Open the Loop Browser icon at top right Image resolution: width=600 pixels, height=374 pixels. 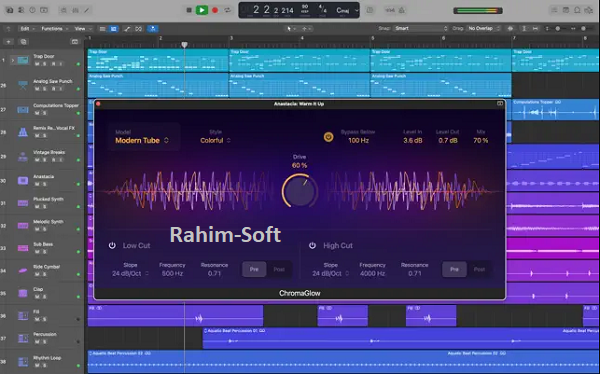[577, 10]
